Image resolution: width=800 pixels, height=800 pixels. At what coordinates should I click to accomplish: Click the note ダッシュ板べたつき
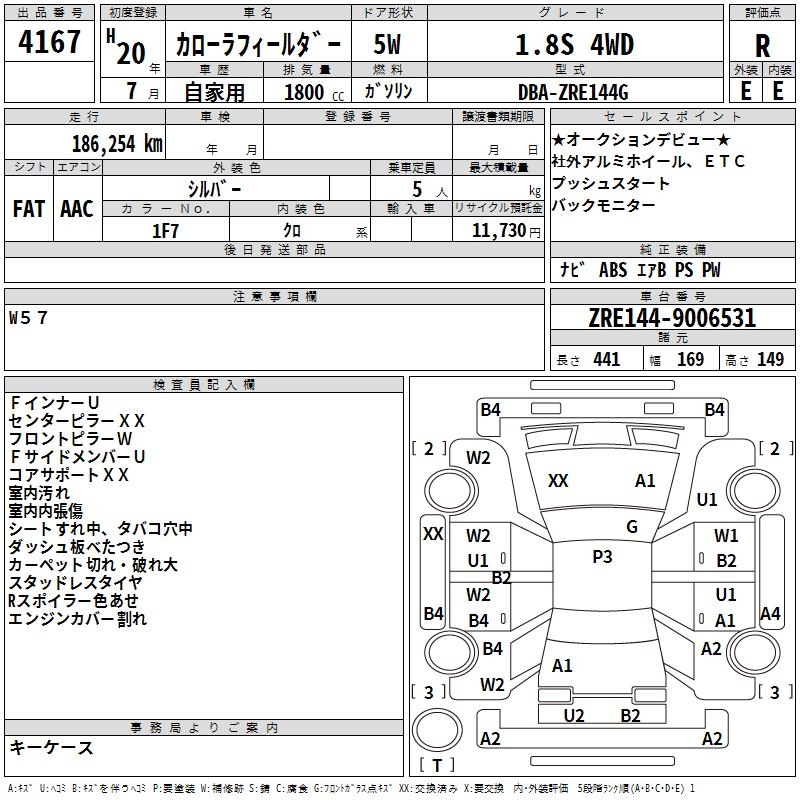pyautogui.click(x=77, y=547)
